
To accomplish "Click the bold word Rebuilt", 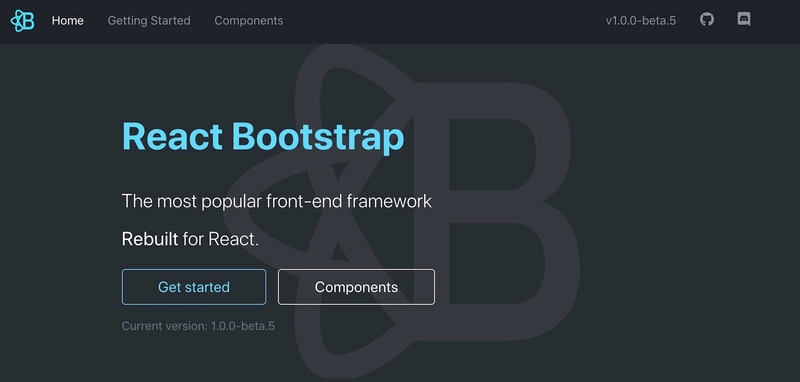I will point(150,239).
